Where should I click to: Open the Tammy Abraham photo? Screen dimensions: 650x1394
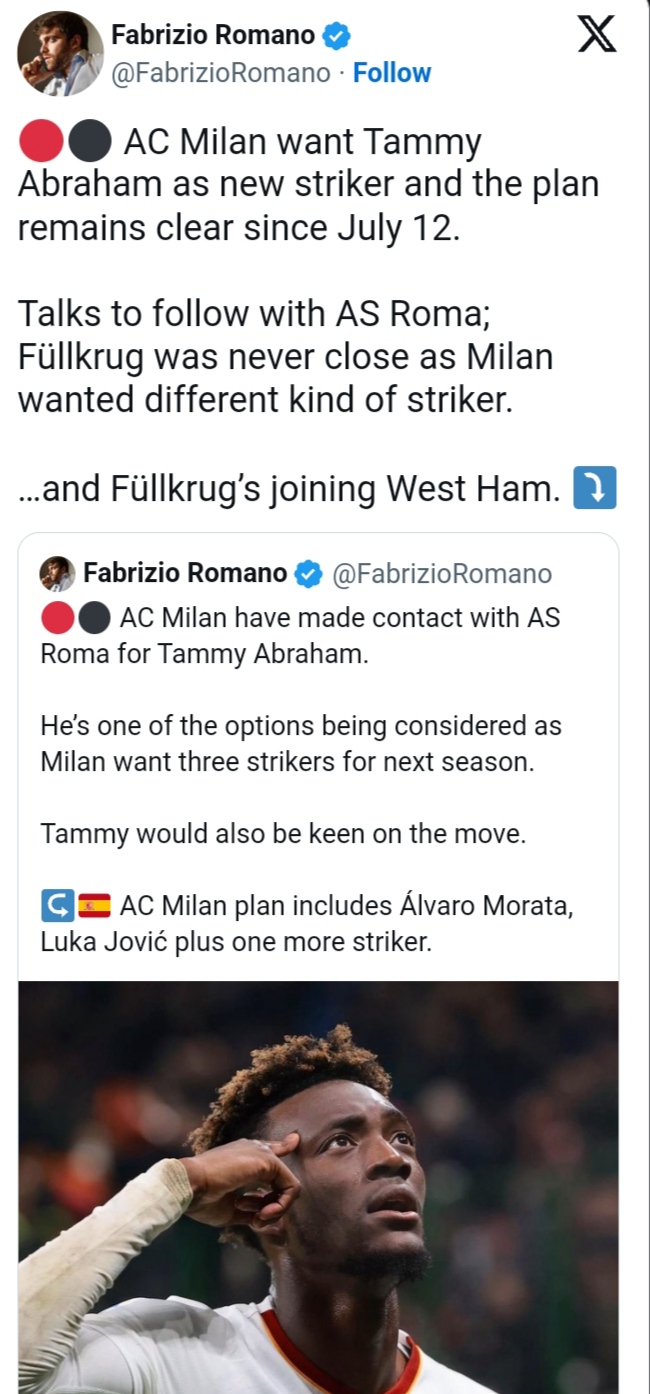click(318, 1186)
